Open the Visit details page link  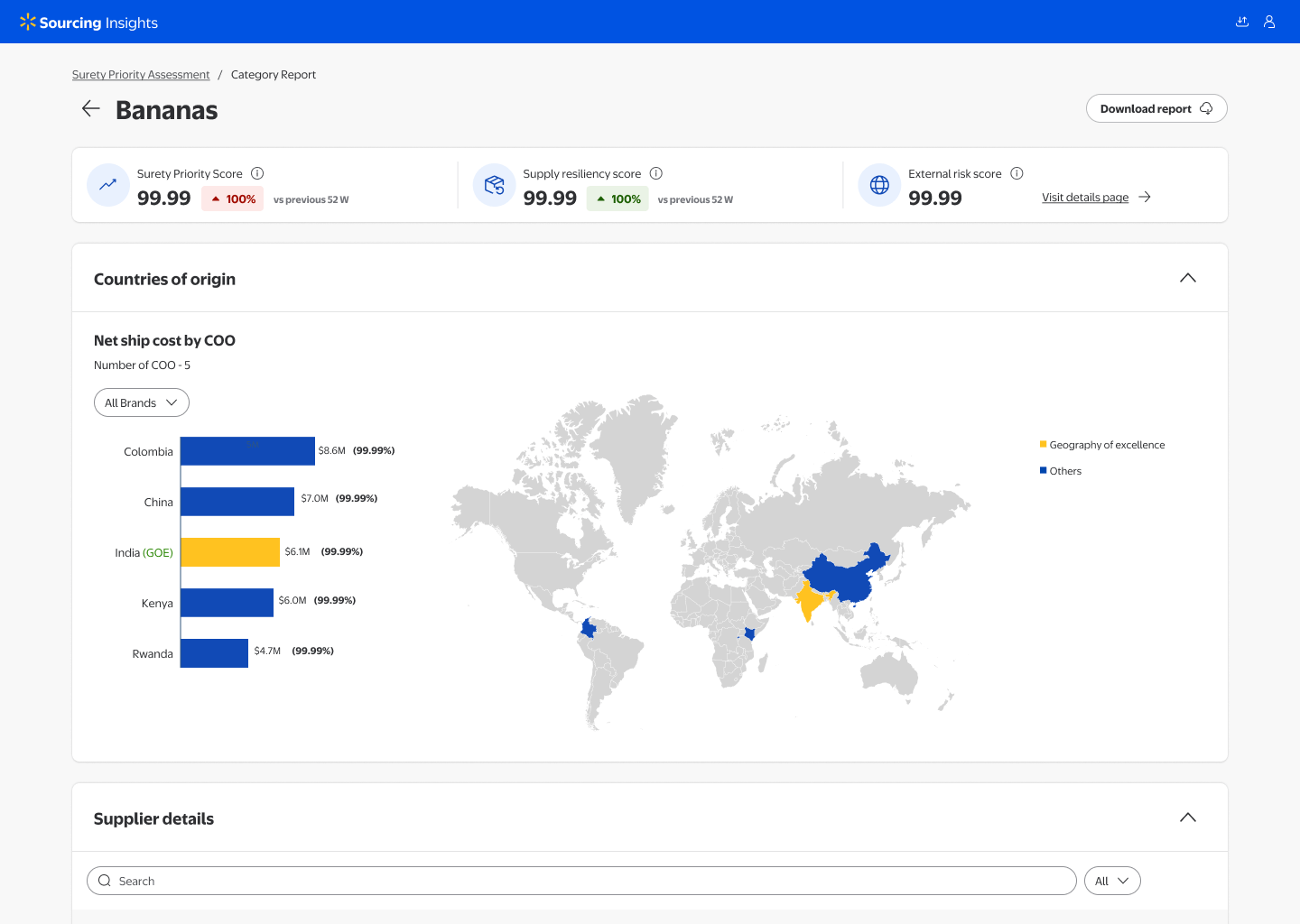click(1085, 198)
